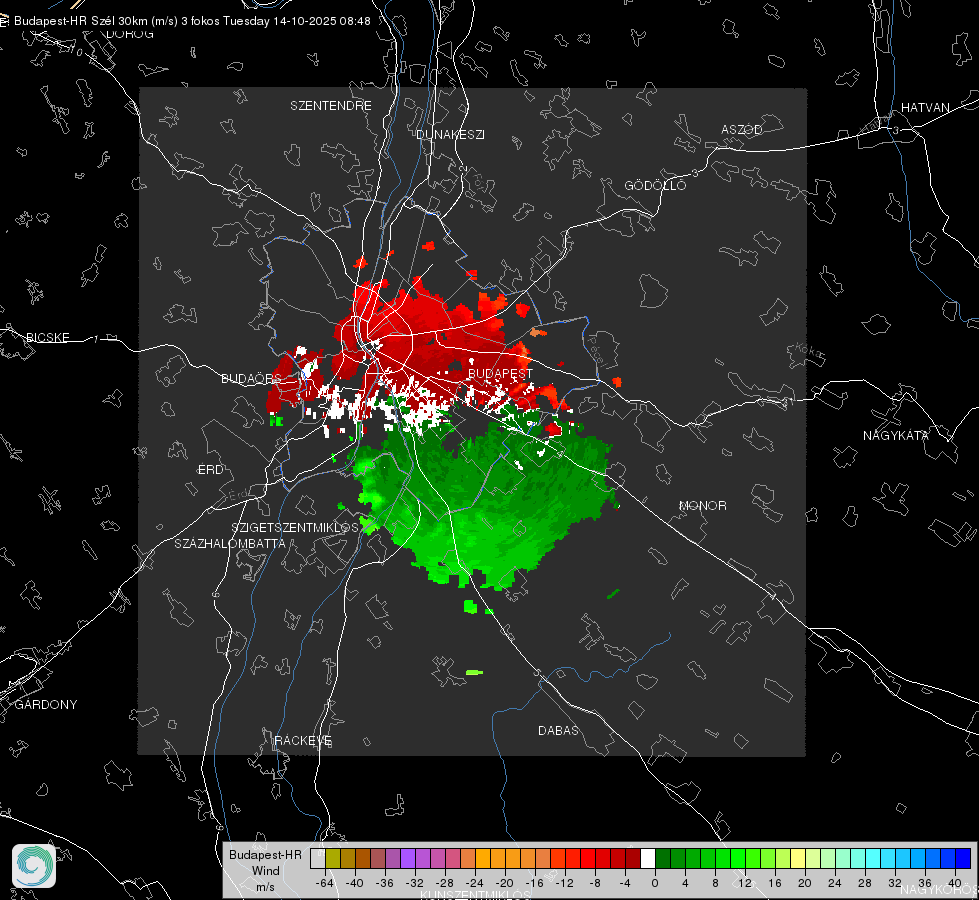Click the -64 legend scale value

(x=324, y=883)
